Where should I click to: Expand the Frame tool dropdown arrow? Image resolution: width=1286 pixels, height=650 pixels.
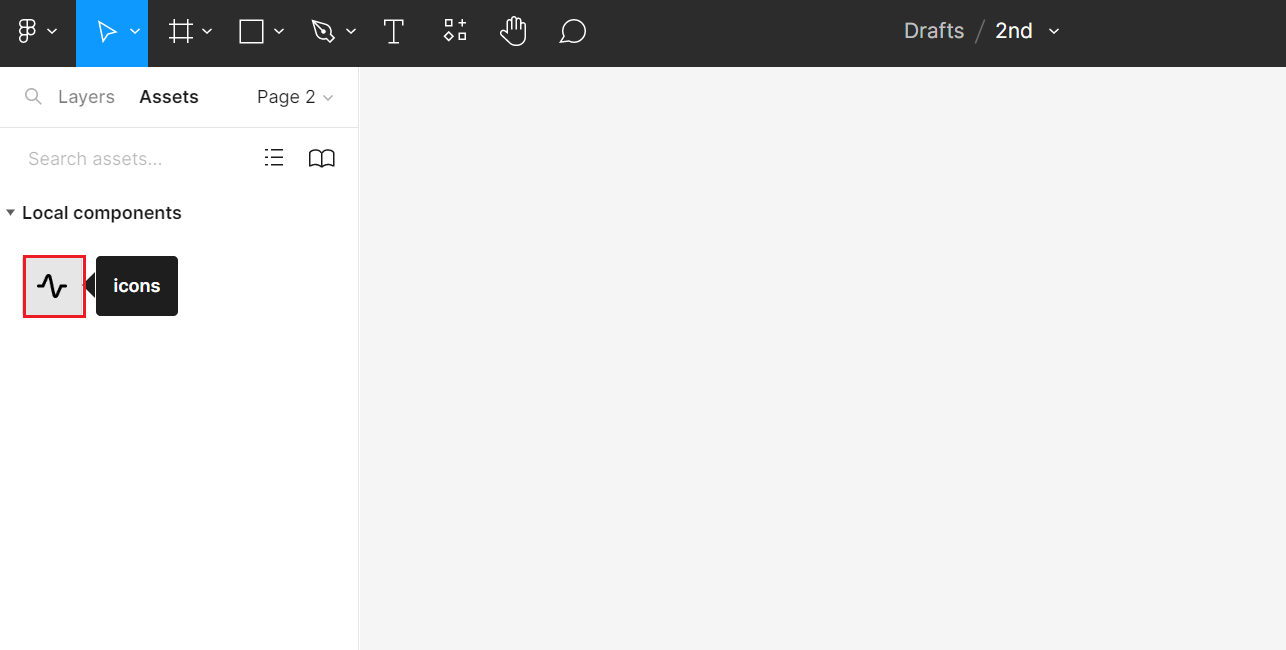pyautogui.click(x=207, y=32)
